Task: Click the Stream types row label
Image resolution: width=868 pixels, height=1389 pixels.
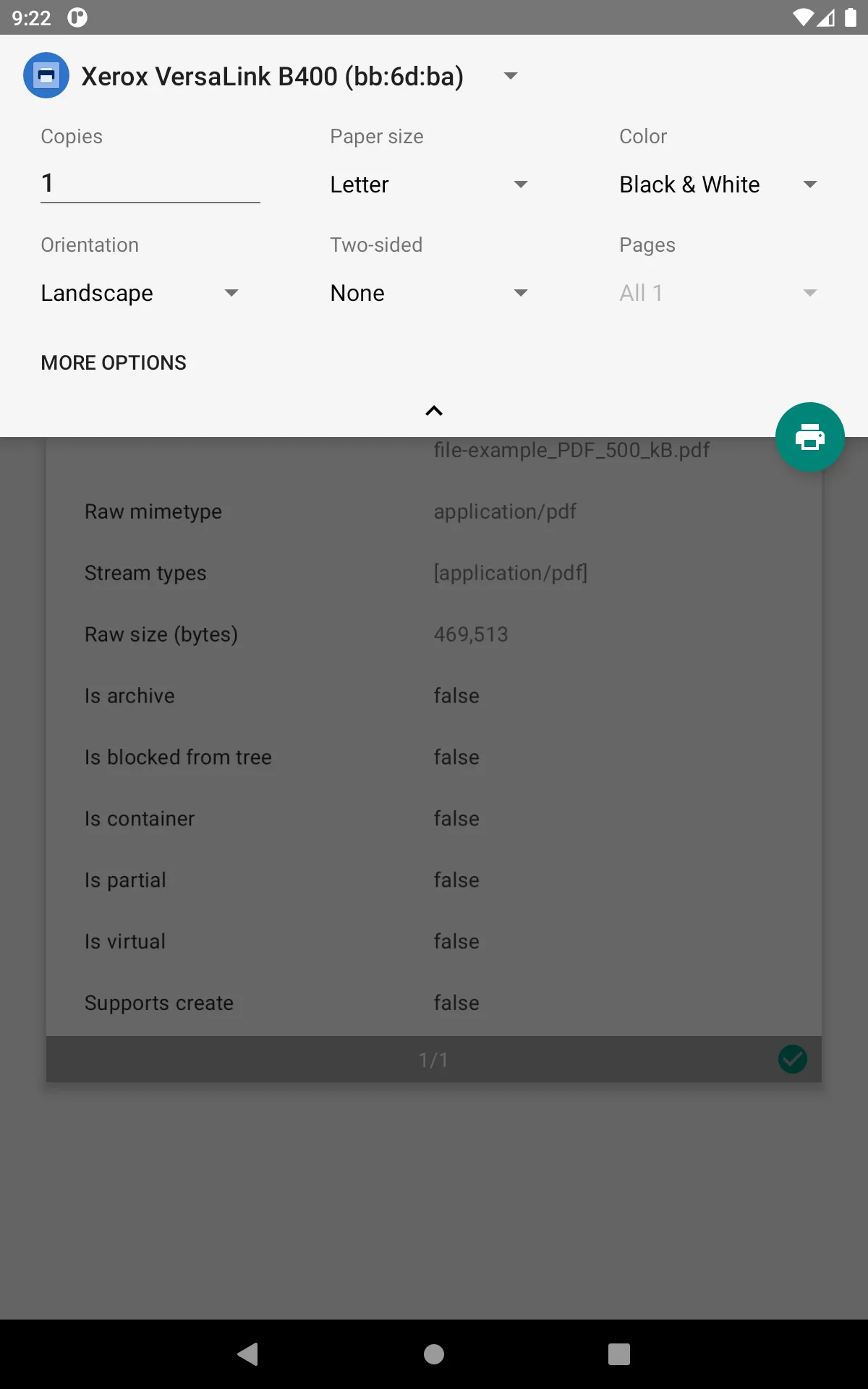Action: [145, 573]
